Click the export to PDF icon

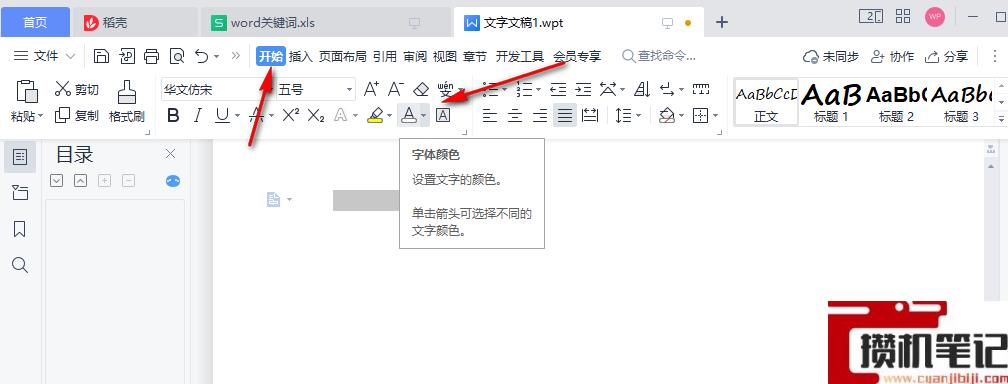(x=127, y=57)
